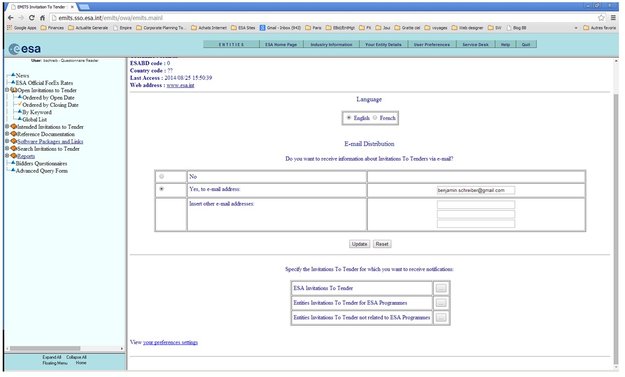Choose the Yes, to e-mail address radio option
The width and height of the screenshot is (625, 377).
tap(161, 189)
